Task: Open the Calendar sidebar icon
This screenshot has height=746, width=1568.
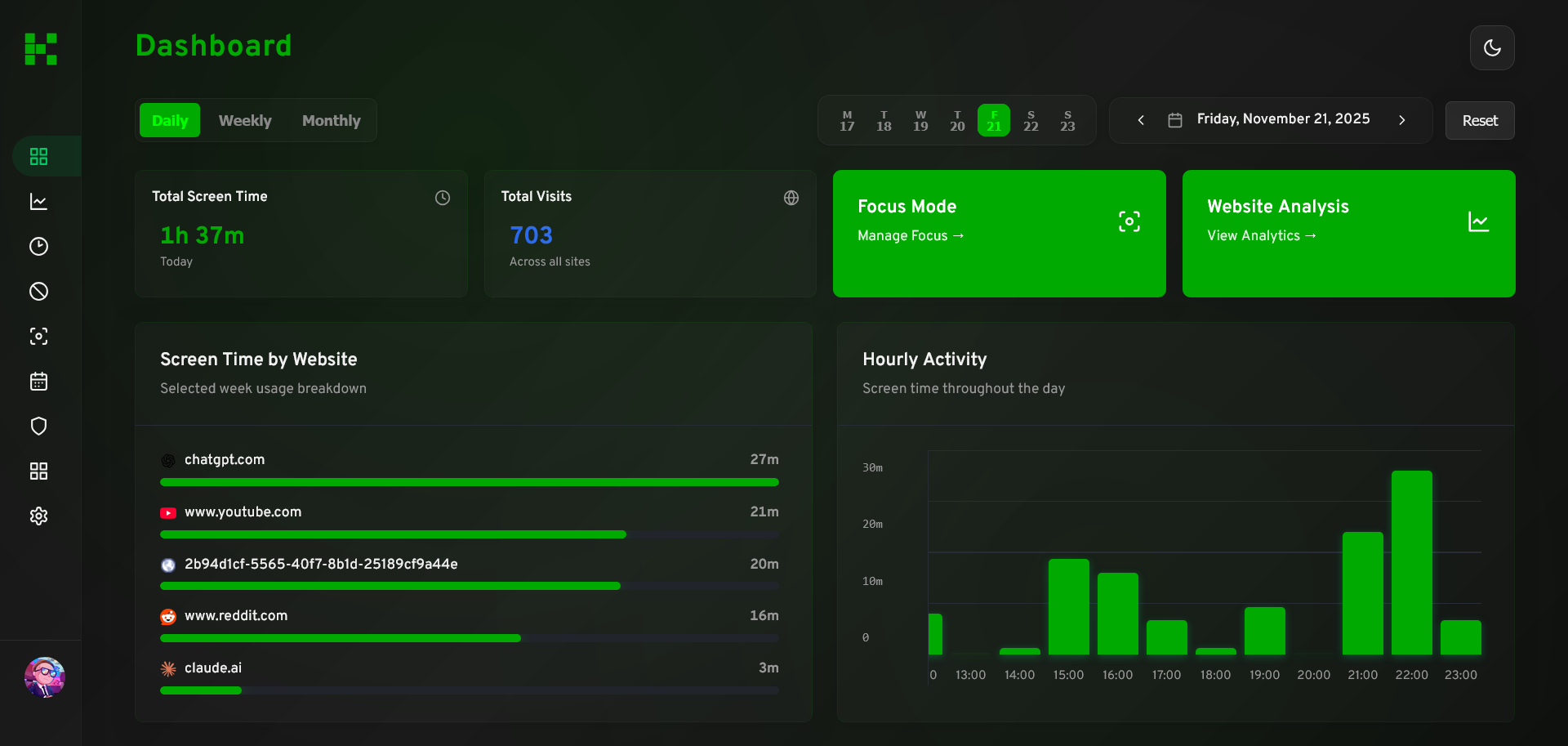Action: click(38, 381)
